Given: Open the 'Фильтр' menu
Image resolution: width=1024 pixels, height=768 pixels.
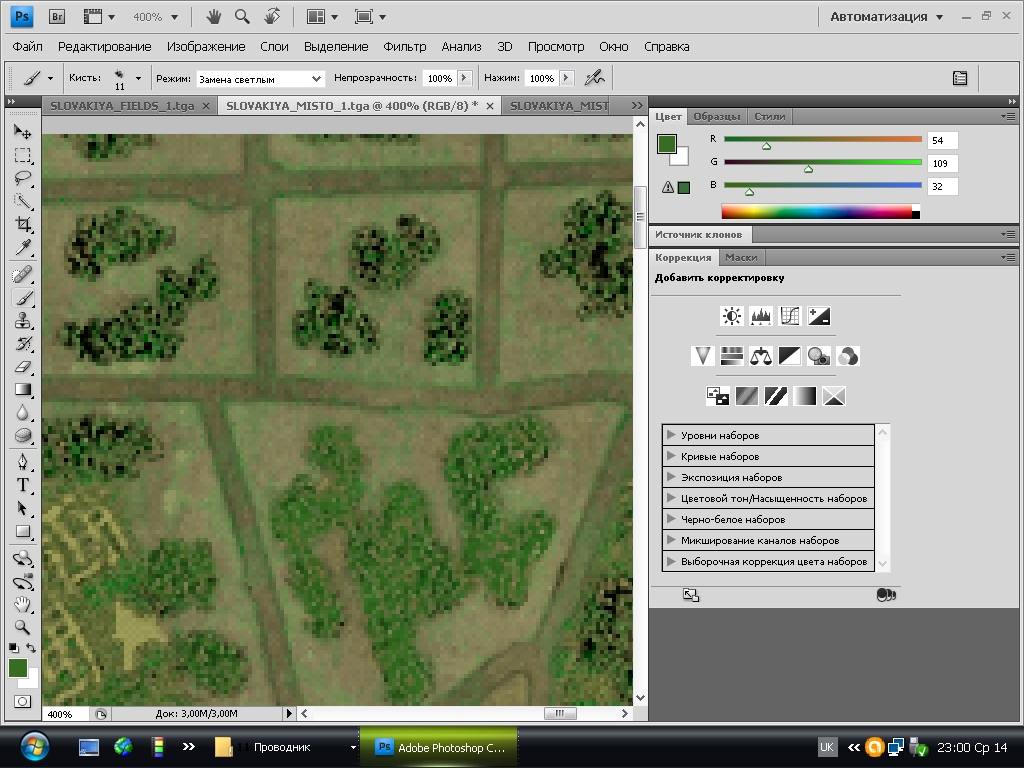Looking at the screenshot, I should (x=404, y=46).
